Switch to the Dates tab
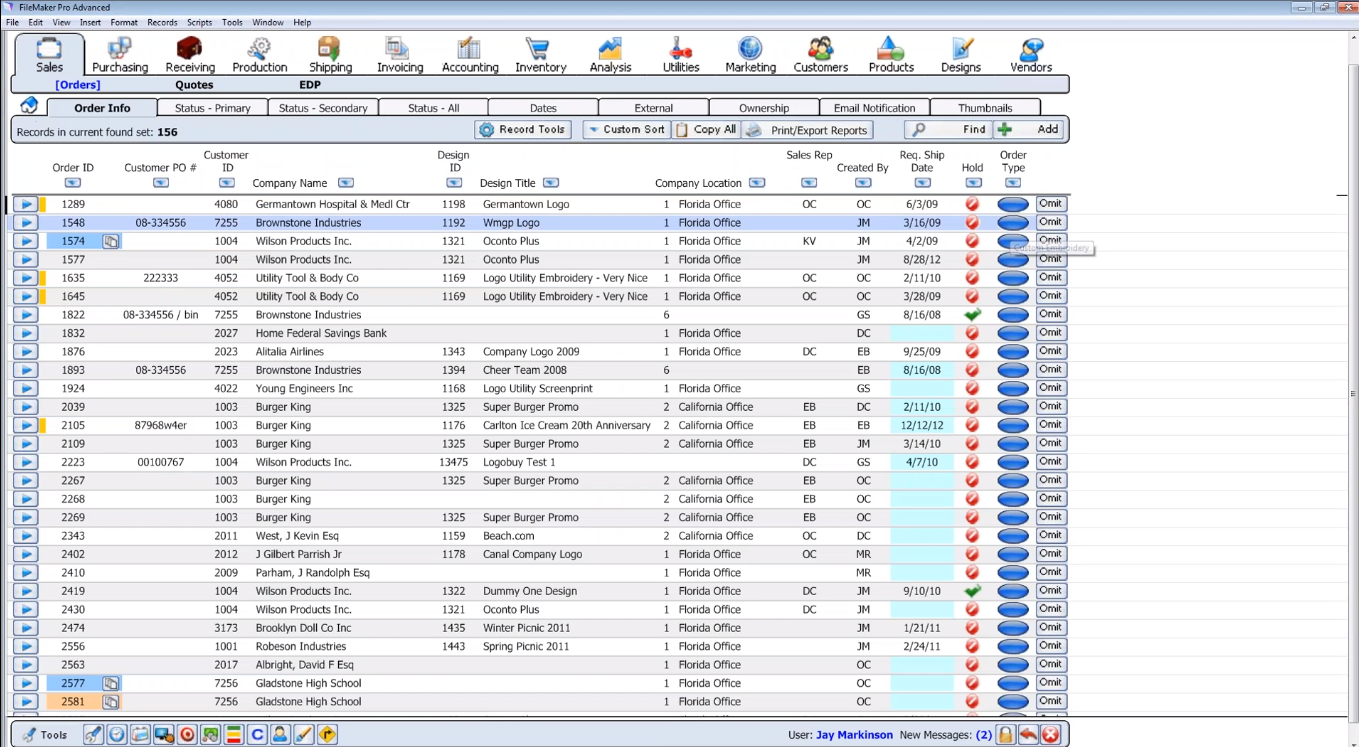This screenshot has width=1359, height=747. [x=543, y=107]
